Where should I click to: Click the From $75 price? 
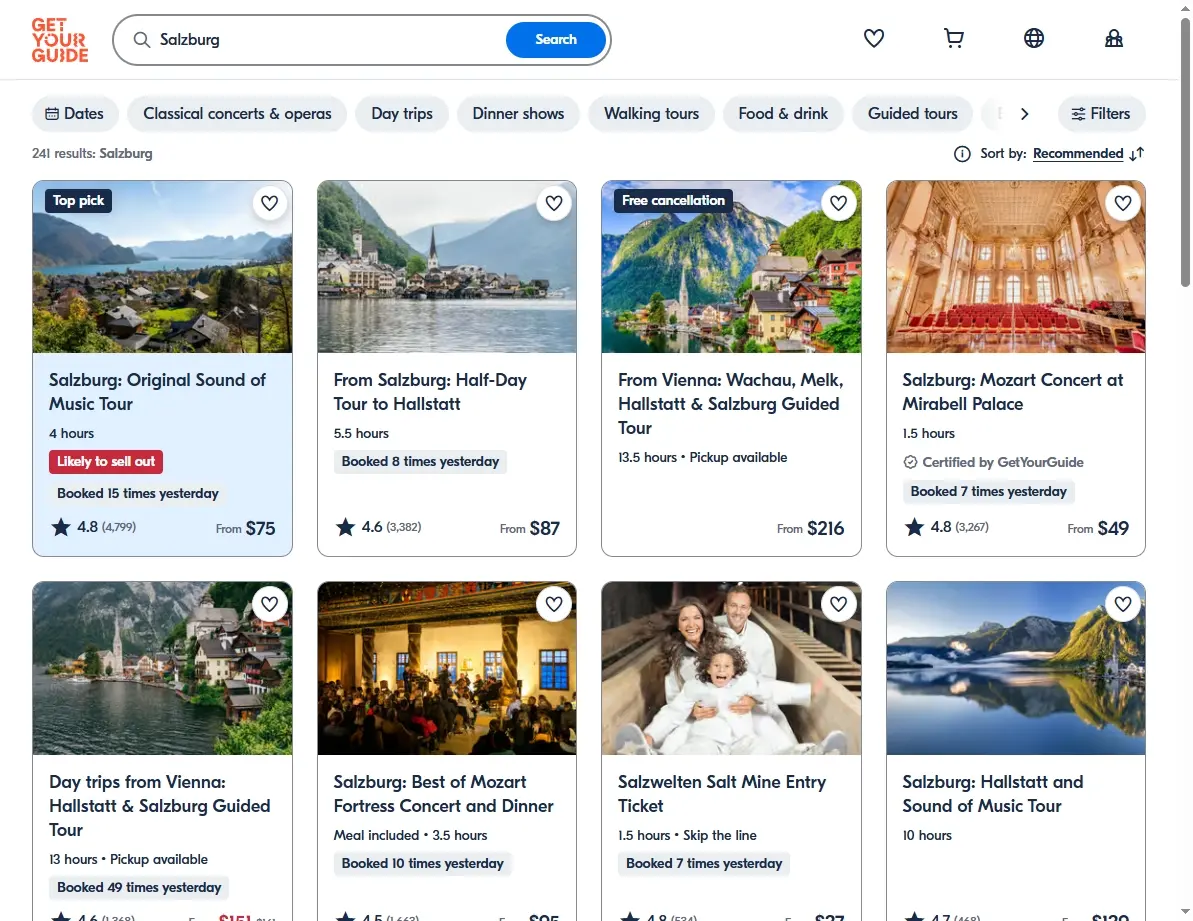(245, 529)
